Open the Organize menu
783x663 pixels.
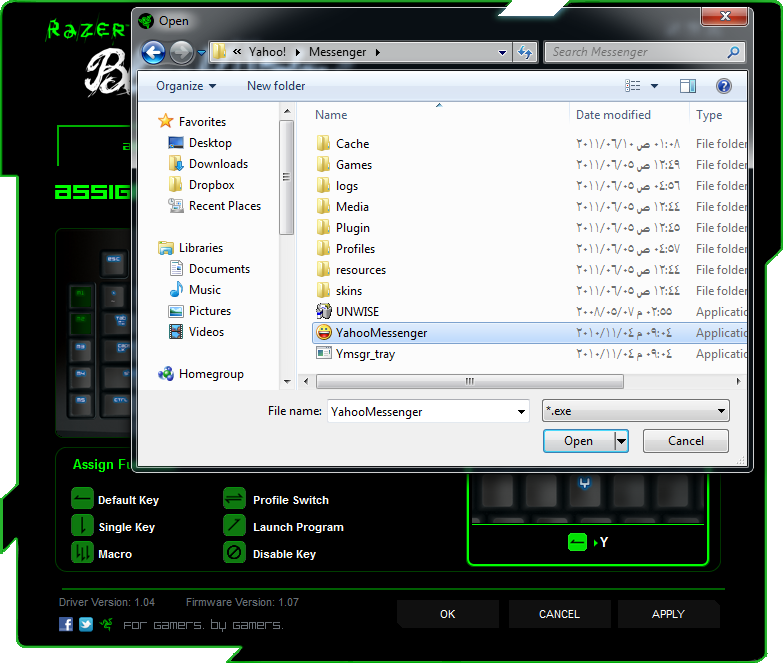[x=186, y=86]
